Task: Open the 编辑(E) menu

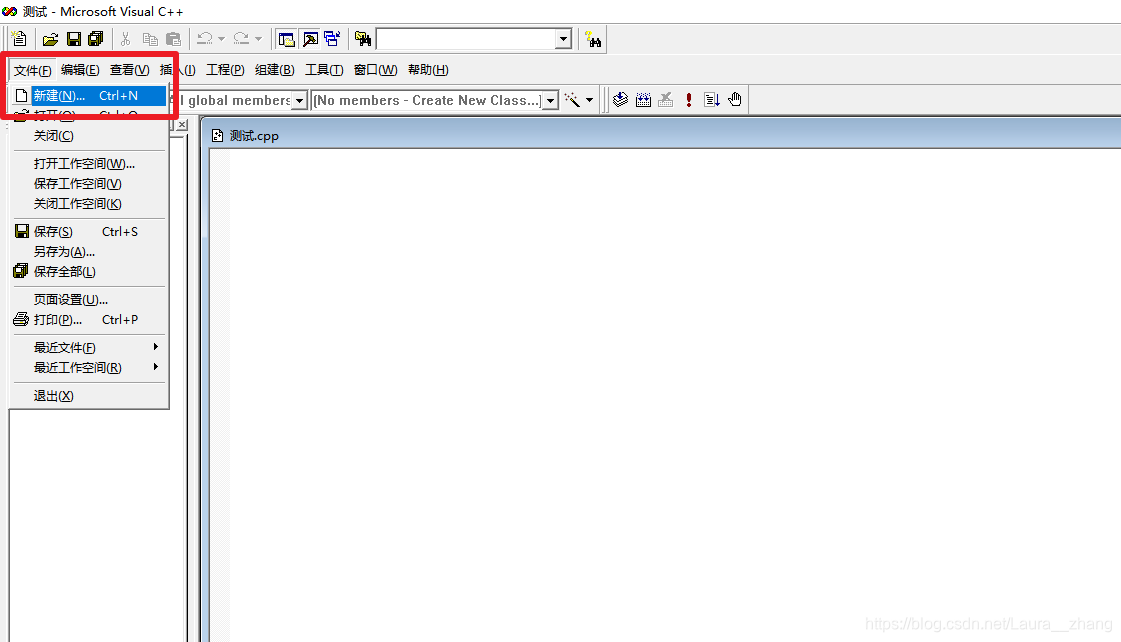Action: tap(80, 69)
